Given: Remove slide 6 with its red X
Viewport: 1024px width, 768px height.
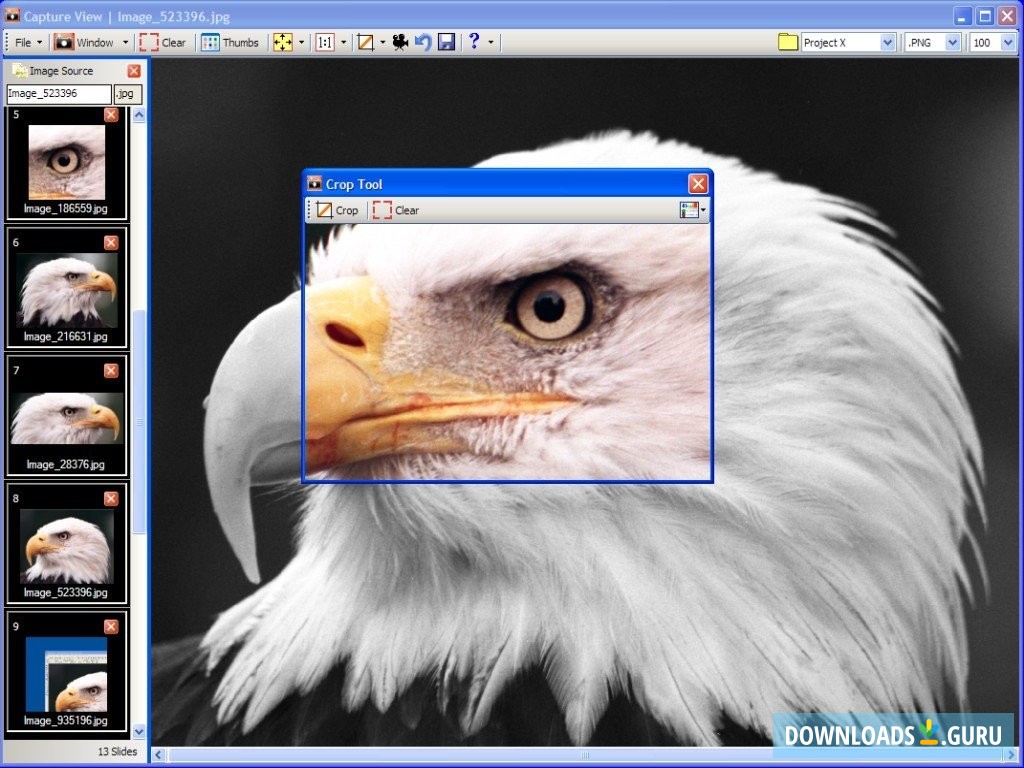Looking at the screenshot, I should 111,243.
